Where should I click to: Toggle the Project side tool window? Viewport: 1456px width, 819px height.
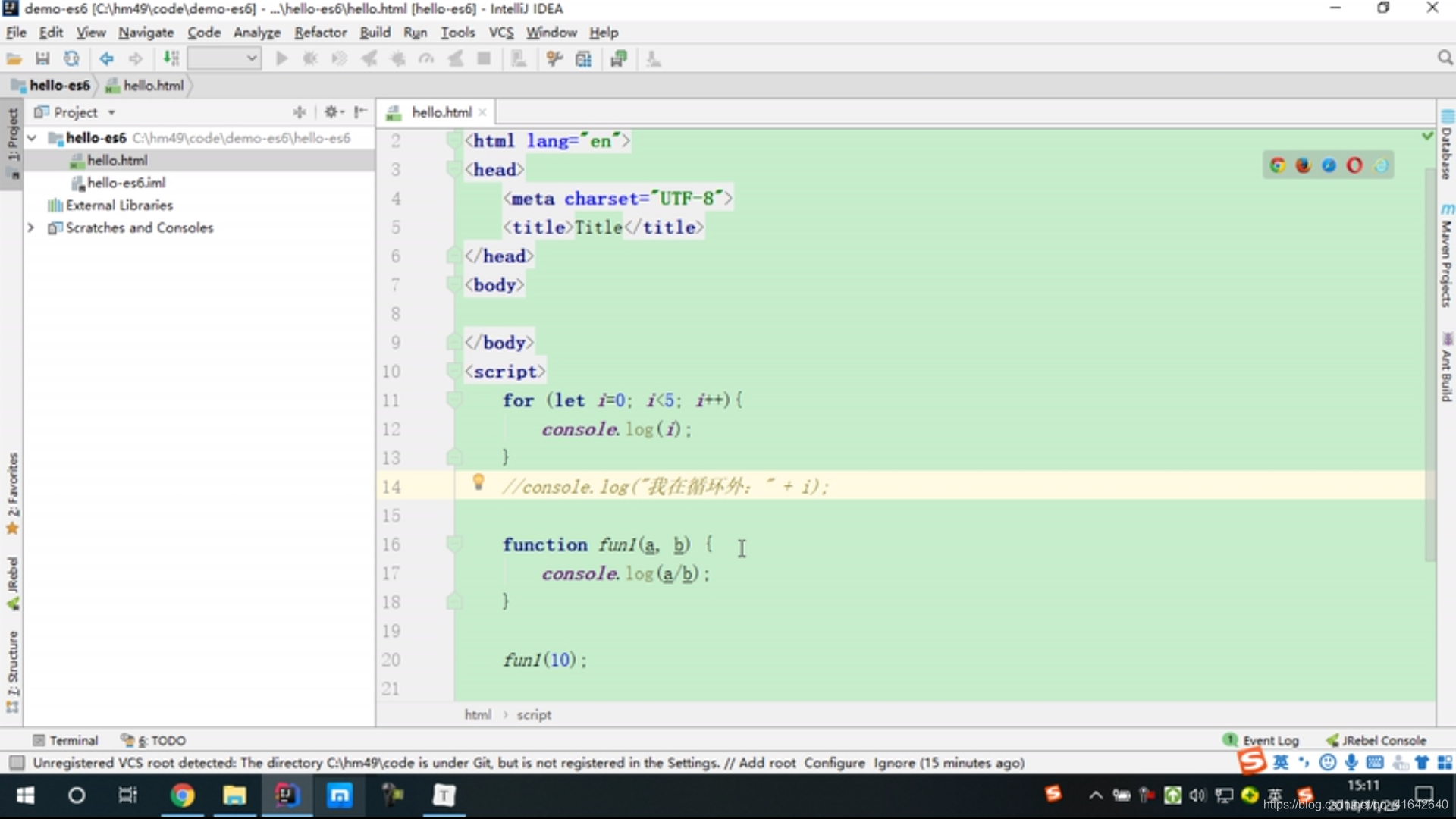(12, 143)
